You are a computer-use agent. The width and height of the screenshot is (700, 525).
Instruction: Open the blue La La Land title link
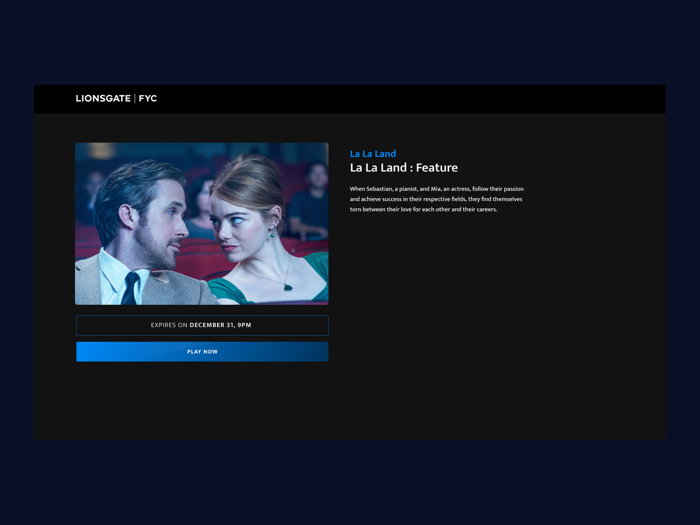click(373, 154)
